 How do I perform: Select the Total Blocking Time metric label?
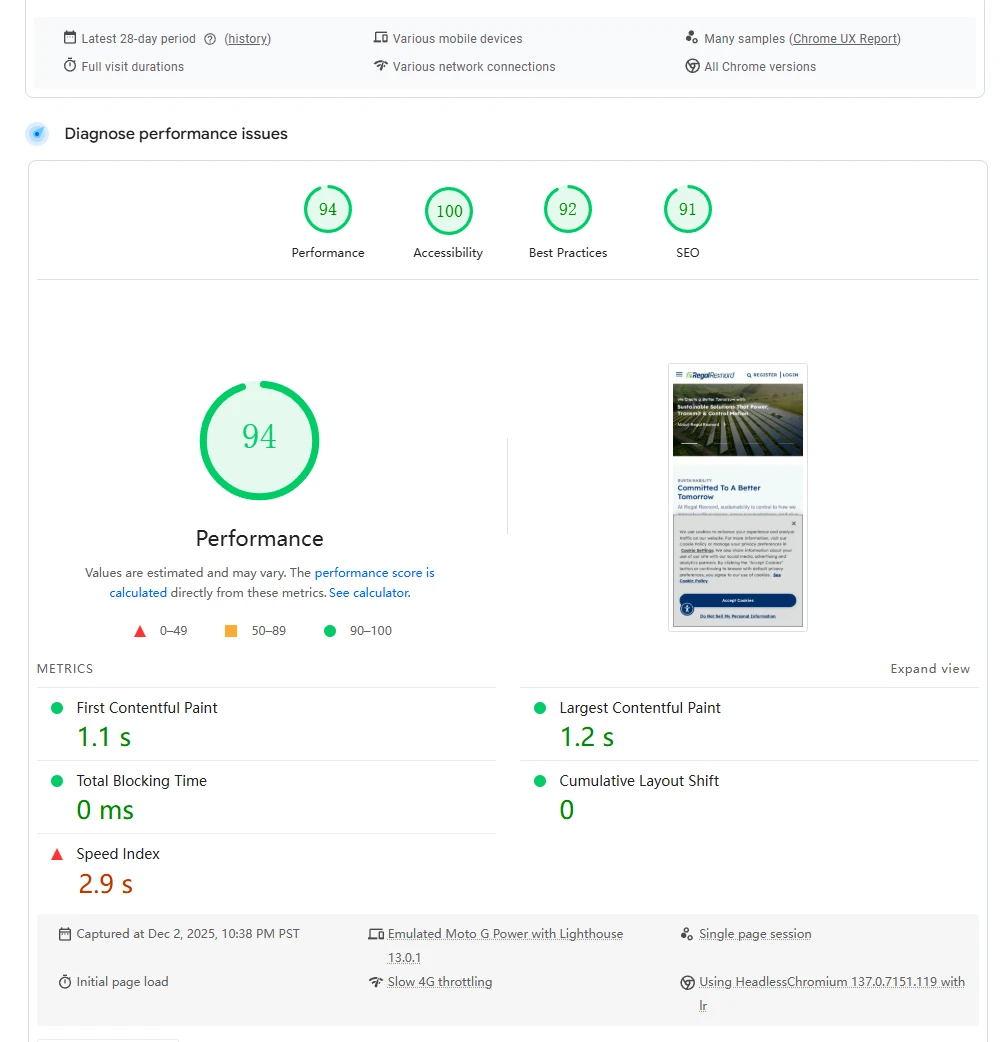tap(142, 781)
